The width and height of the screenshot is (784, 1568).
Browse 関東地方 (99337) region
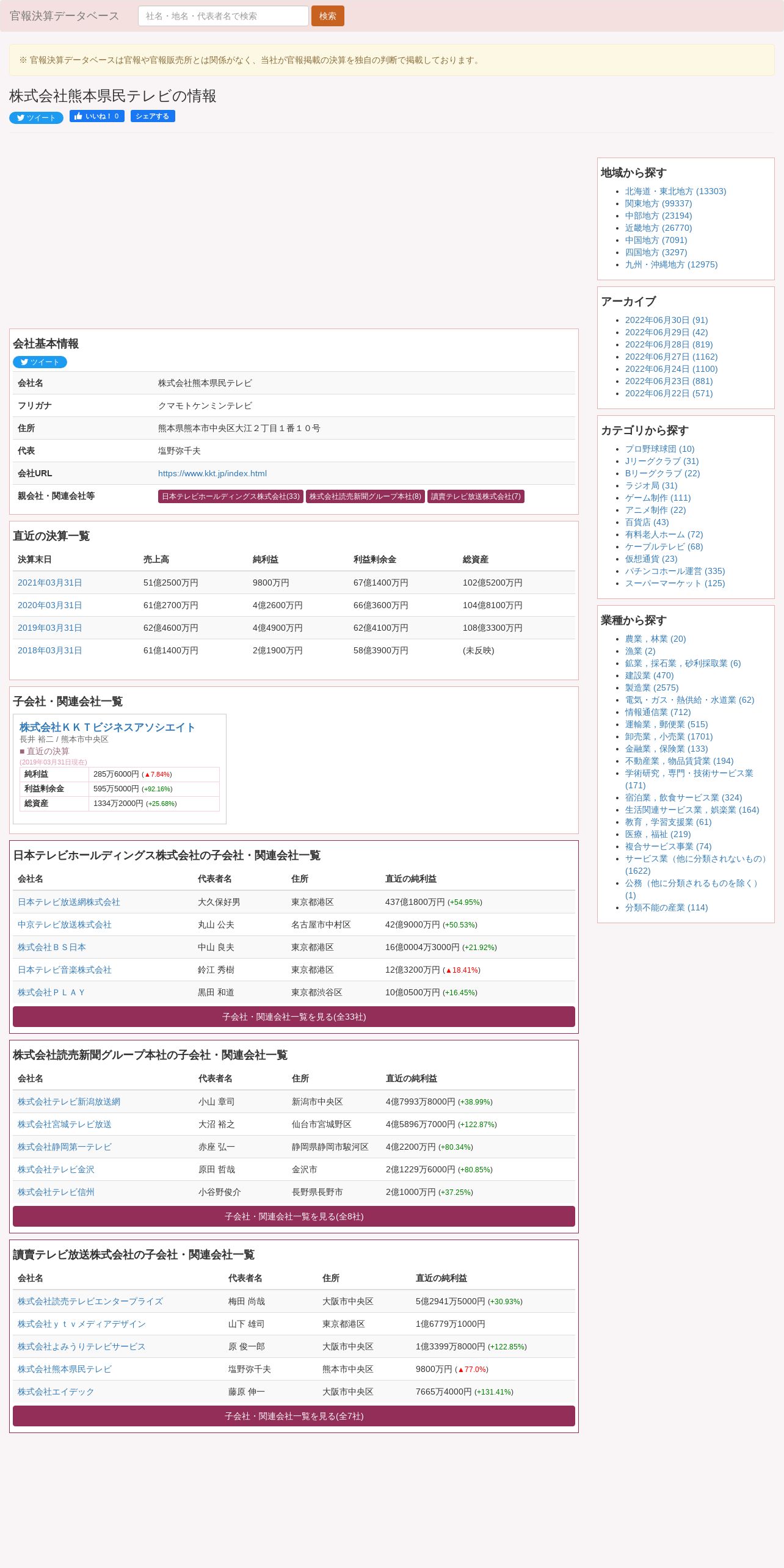point(658,203)
